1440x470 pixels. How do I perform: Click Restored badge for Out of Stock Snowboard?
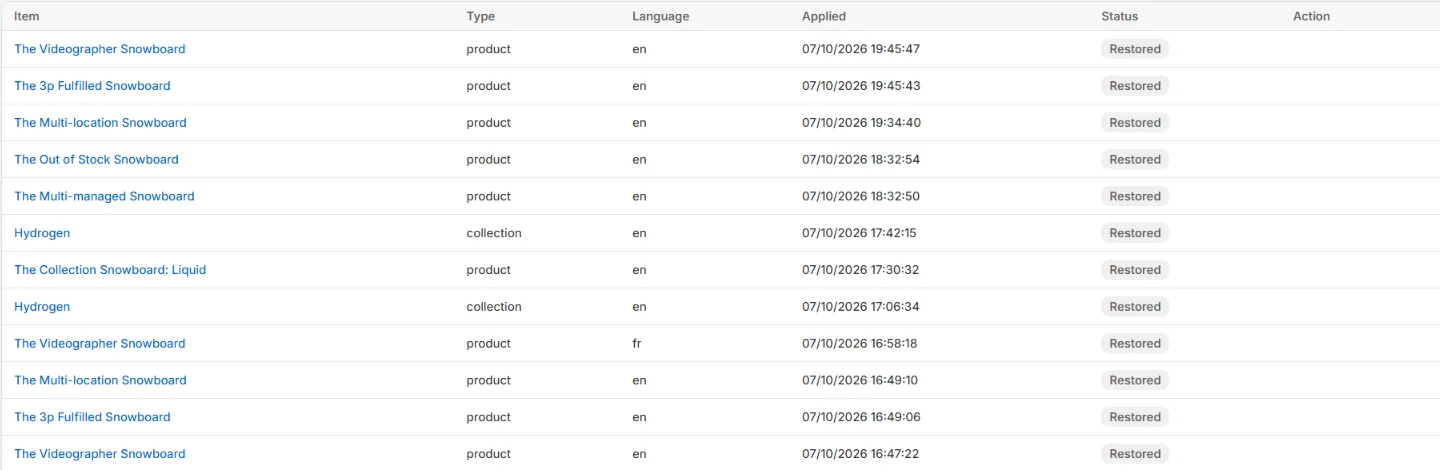pyautogui.click(x=1135, y=160)
